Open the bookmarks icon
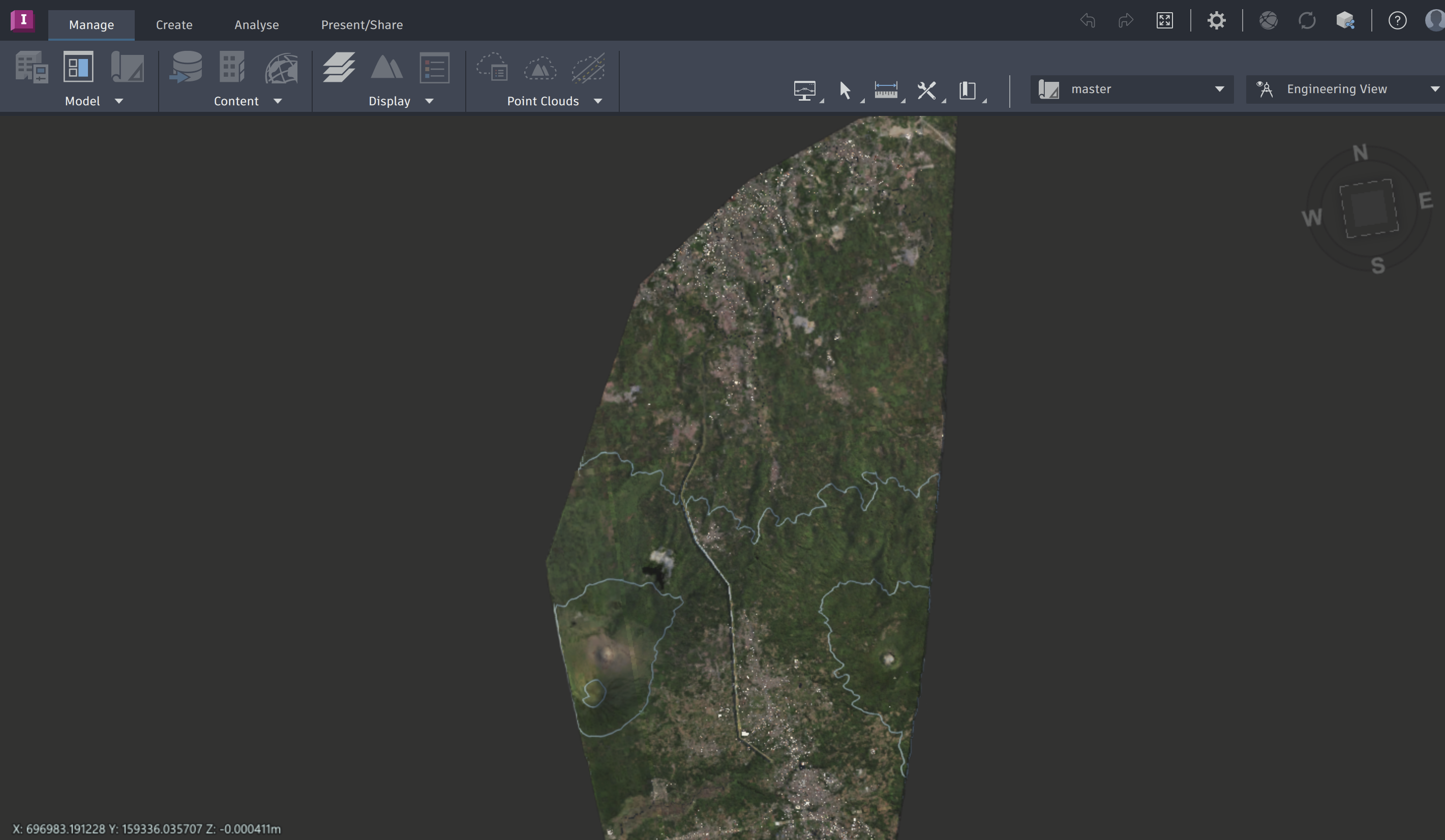Viewport: 1445px width, 840px height. (x=968, y=90)
